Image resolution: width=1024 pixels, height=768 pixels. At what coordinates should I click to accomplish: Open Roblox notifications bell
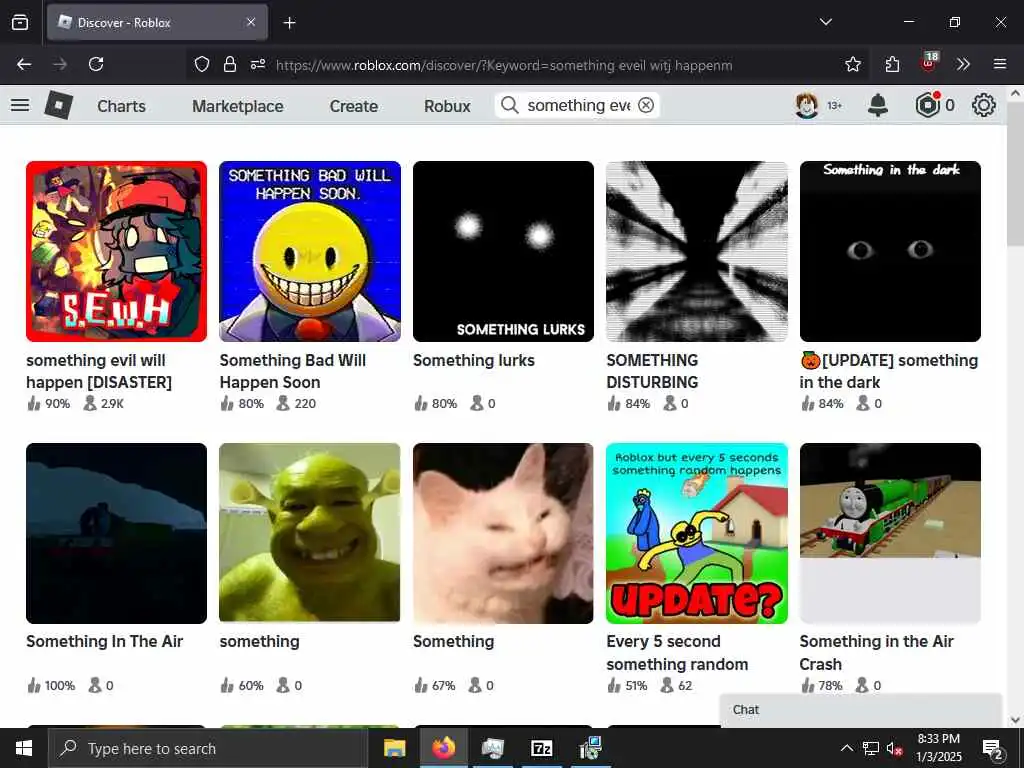coord(878,105)
